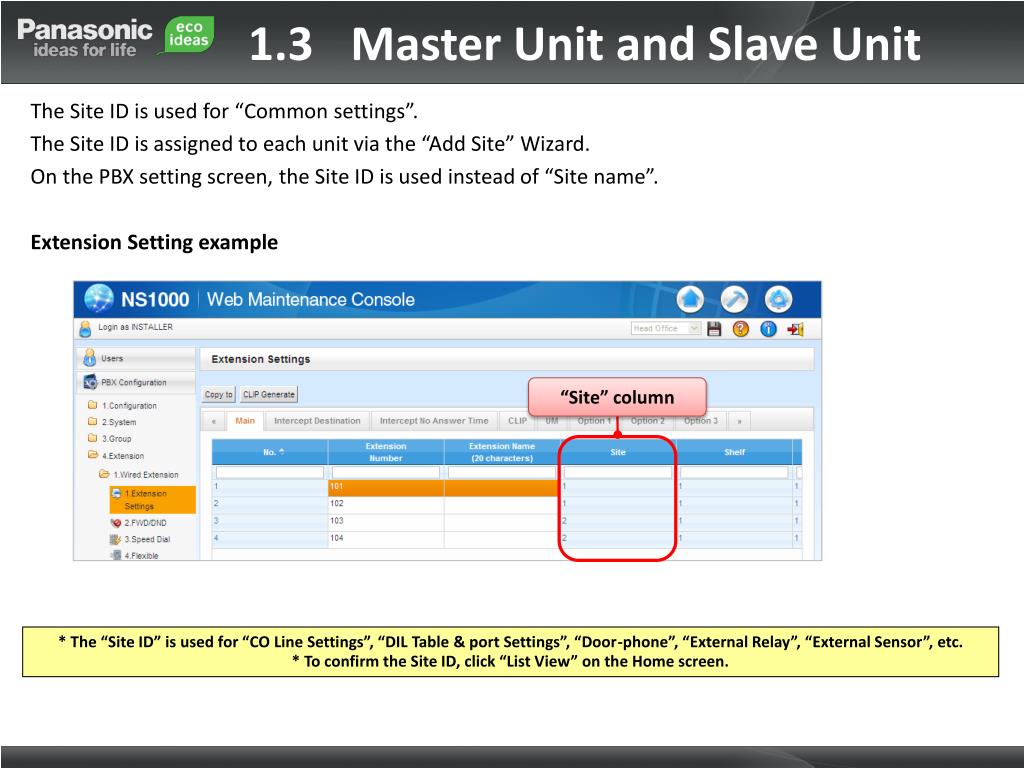
Task: Click the Home icon in console header
Action: pos(690,300)
